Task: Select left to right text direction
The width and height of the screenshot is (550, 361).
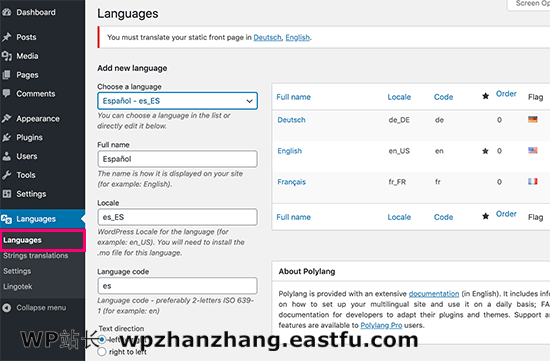Action: click(x=102, y=339)
